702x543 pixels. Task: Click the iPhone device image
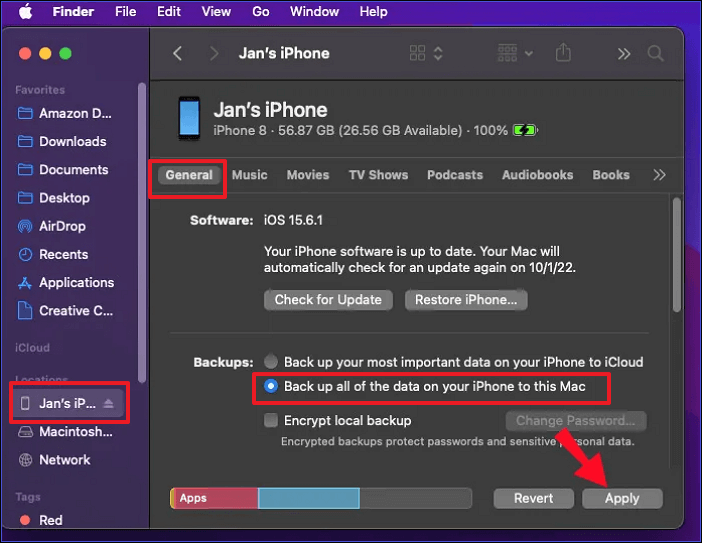click(x=189, y=119)
